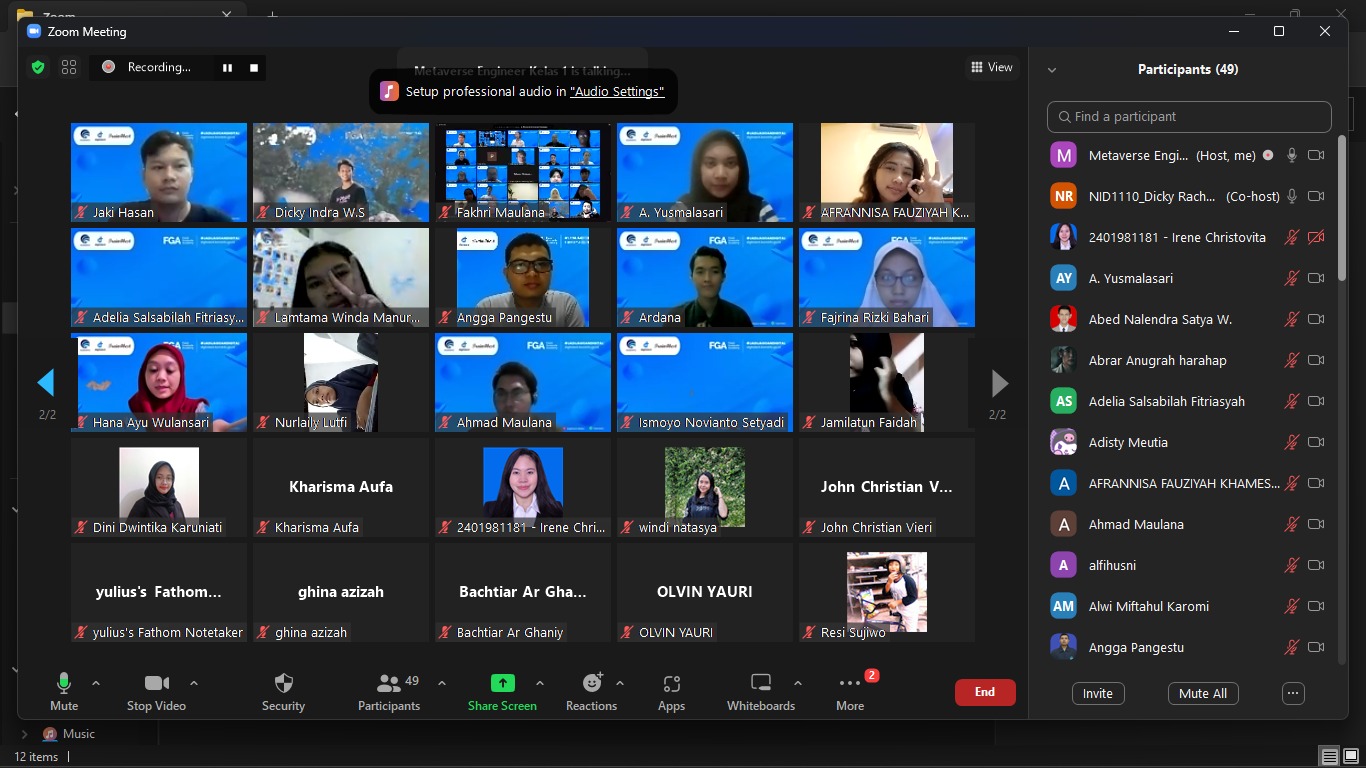The width and height of the screenshot is (1366, 768).
Task: Pause the meeting recording
Action: click(227, 67)
